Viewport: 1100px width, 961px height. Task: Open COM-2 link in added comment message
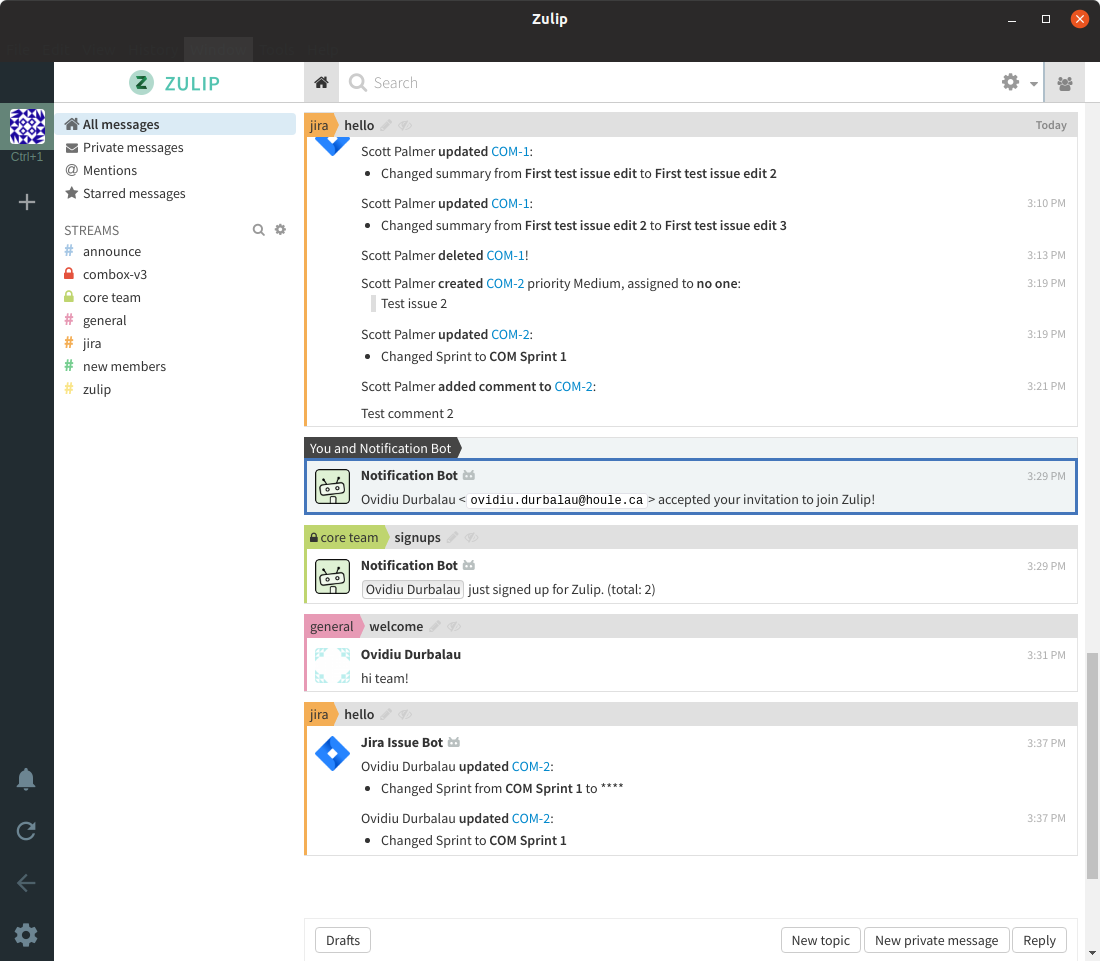(x=573, y=387)
